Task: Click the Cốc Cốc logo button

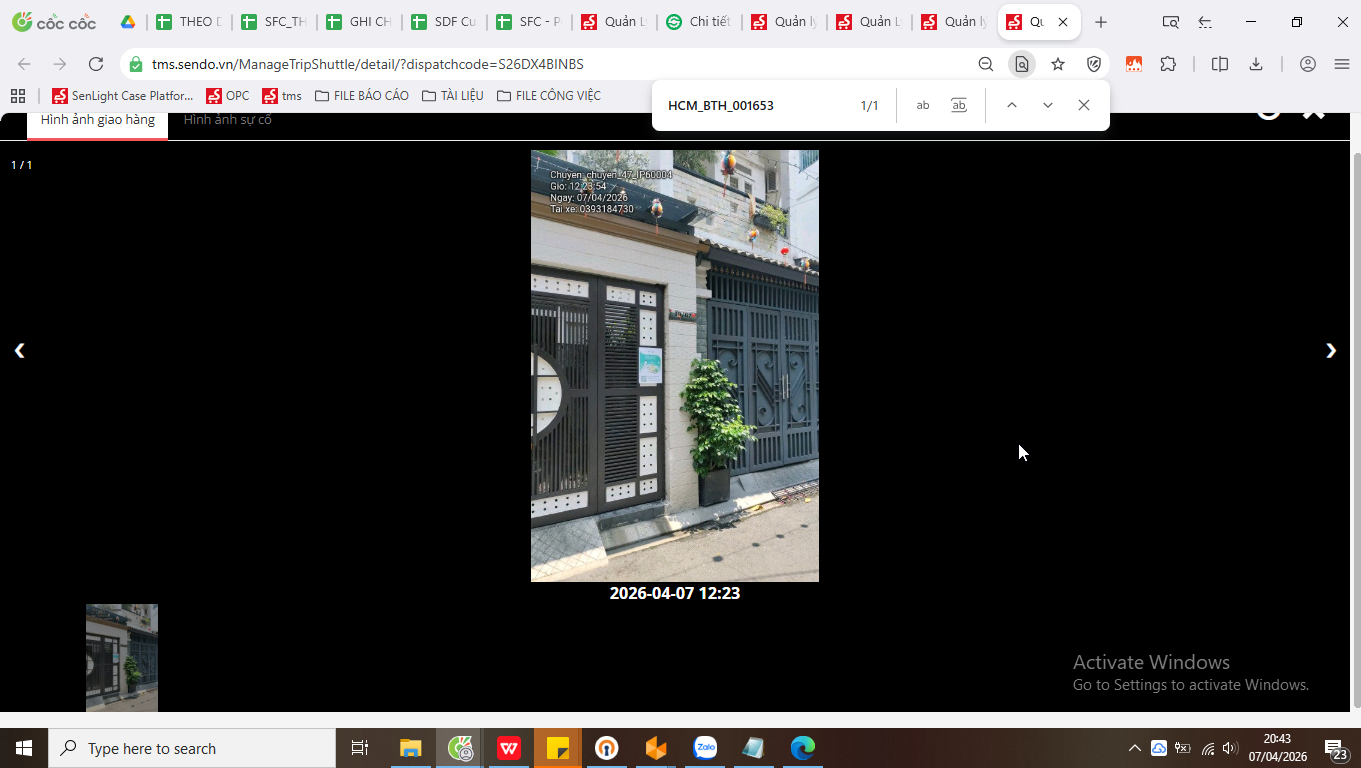Action: click(x=54, y=22)
